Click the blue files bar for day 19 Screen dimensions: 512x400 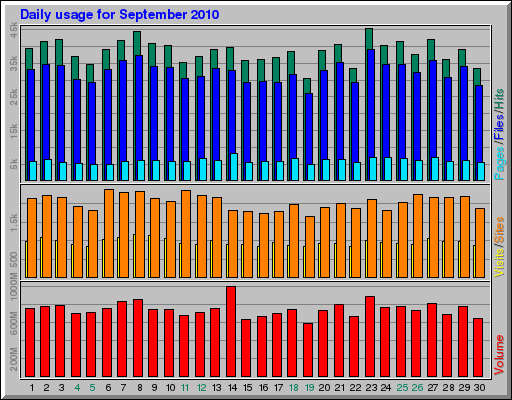[309, 129]
